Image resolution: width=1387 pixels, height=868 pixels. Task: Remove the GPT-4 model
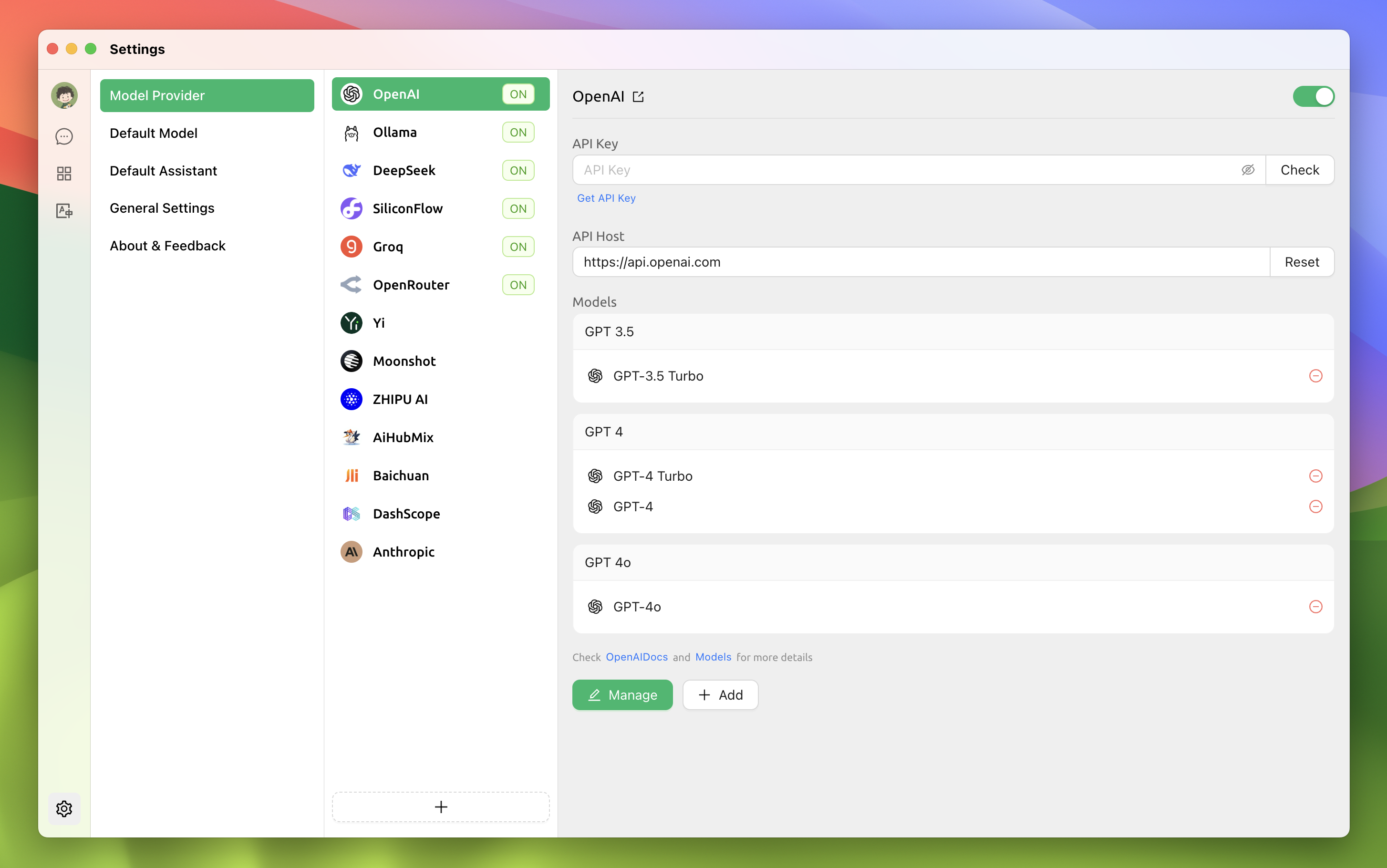[x=1316, y=506]
